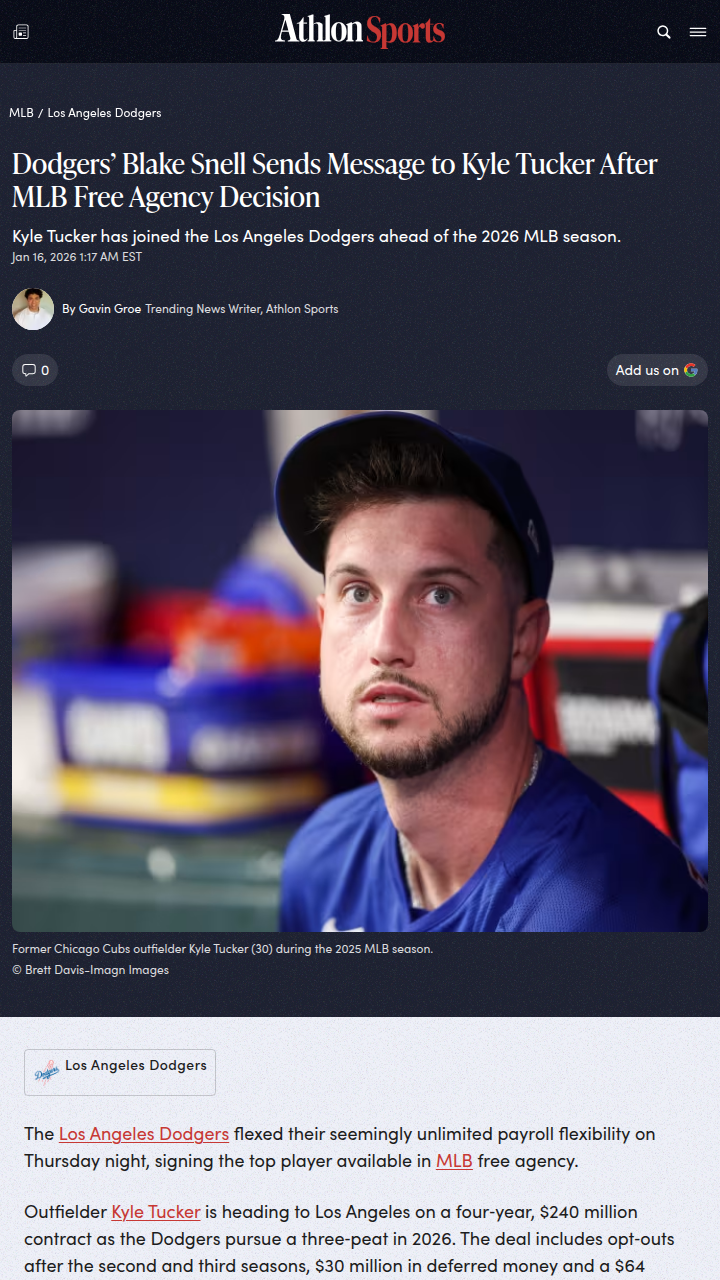
Task: Open the Los Angeles Dodgers team tag
Action: [x=120, y=1072]
